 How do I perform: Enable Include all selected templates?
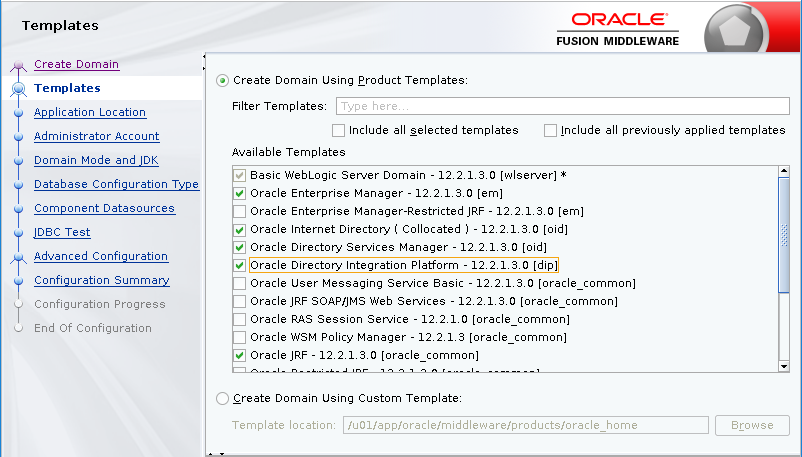(338, 130)
